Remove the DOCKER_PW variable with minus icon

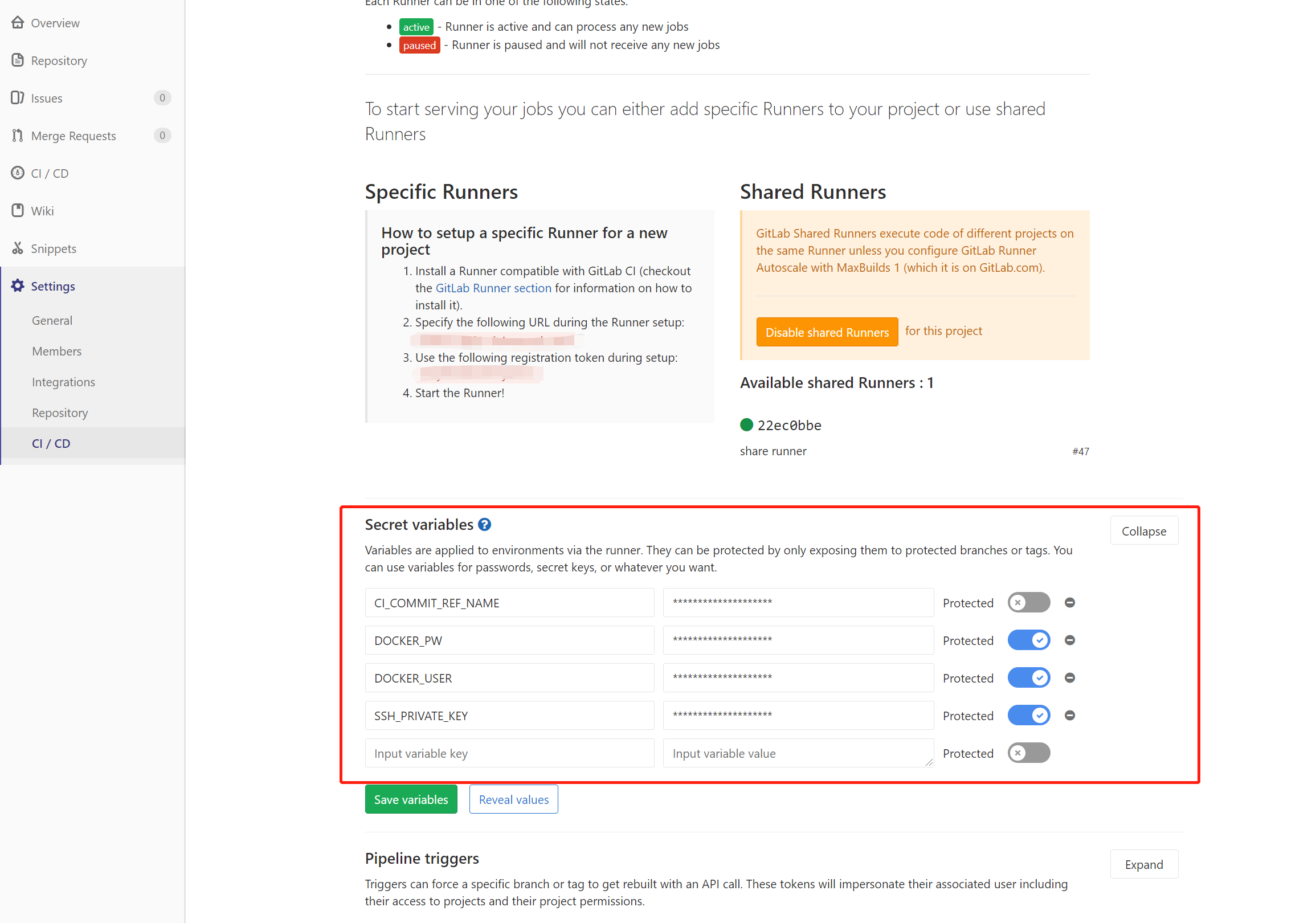(1069, 640)
